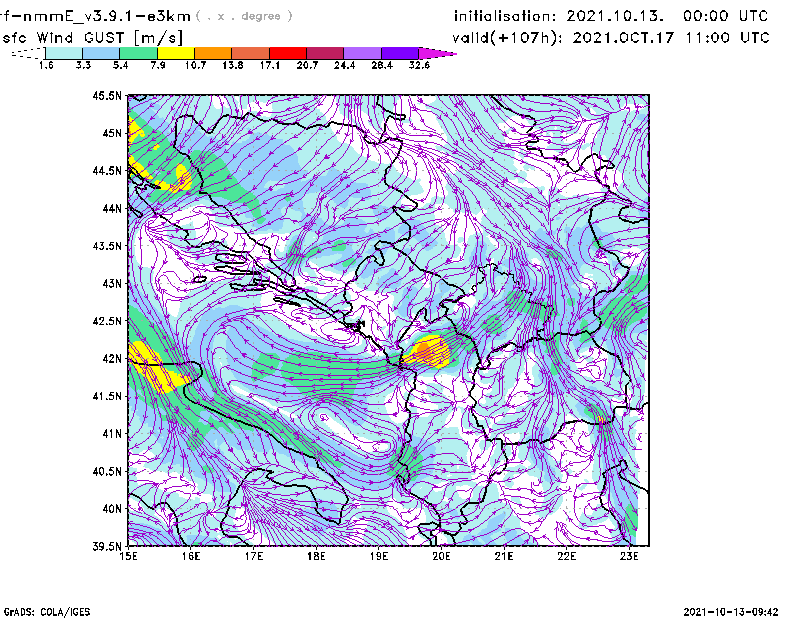Click the legend value "17.1"
This screenshot has height=618, width=800.
(x=269, y=65)
